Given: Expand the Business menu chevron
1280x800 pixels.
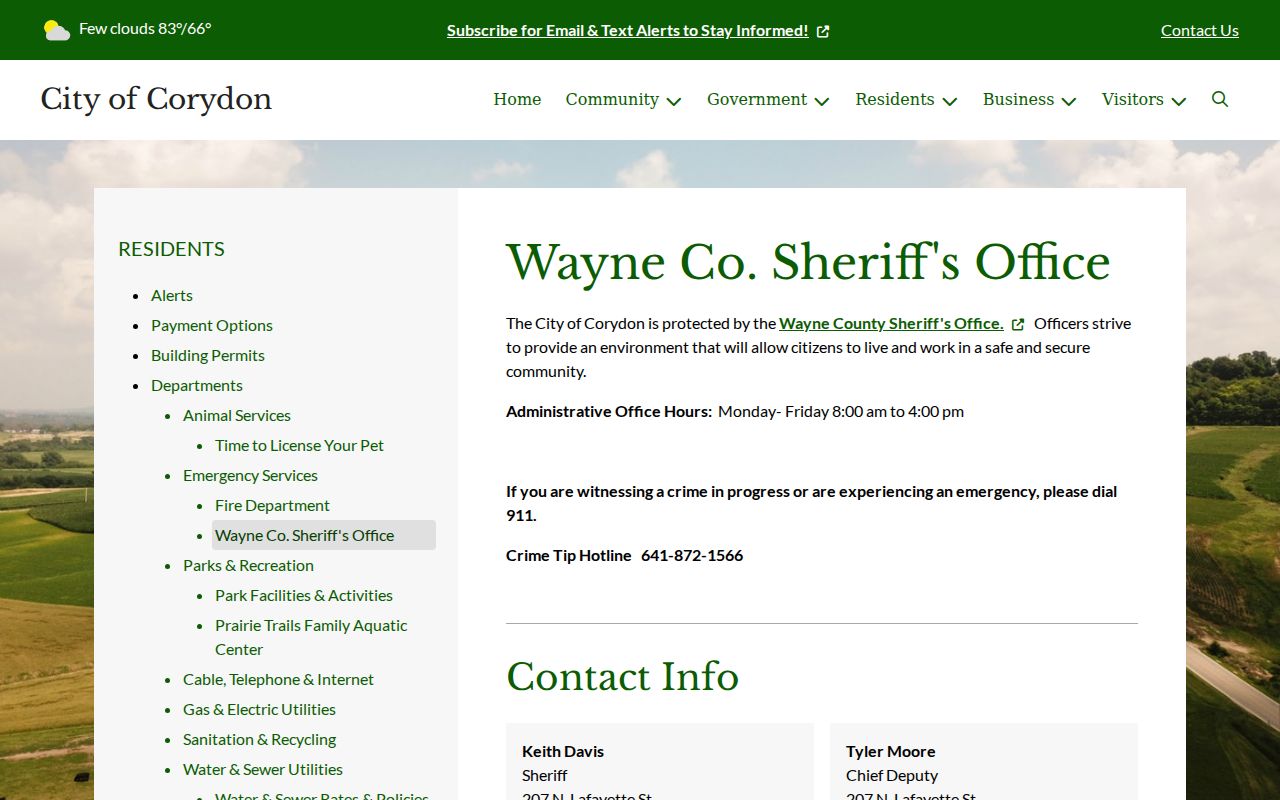Looking at the screenshot, I should pos(1069,101).
